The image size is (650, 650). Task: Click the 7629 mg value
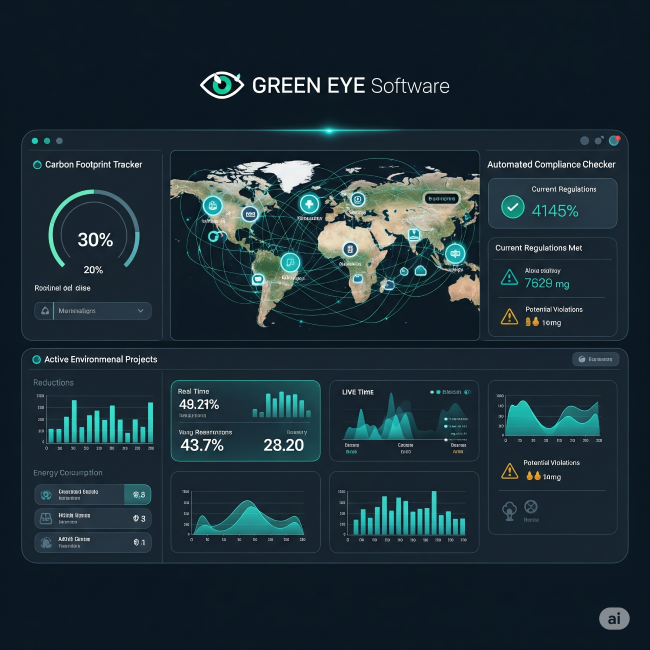[x=547, y=283]
